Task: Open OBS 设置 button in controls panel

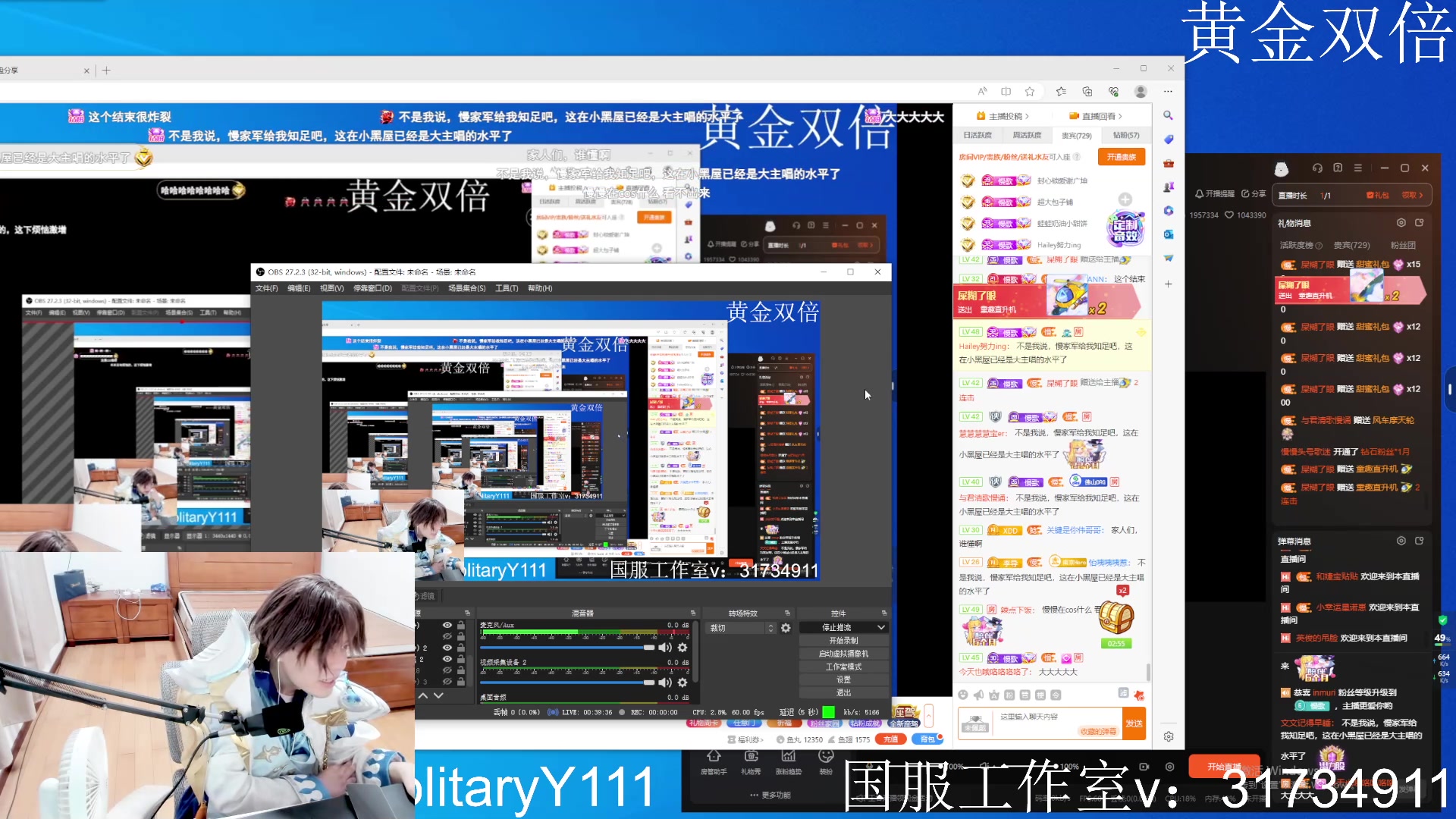Action: [843, 679]
